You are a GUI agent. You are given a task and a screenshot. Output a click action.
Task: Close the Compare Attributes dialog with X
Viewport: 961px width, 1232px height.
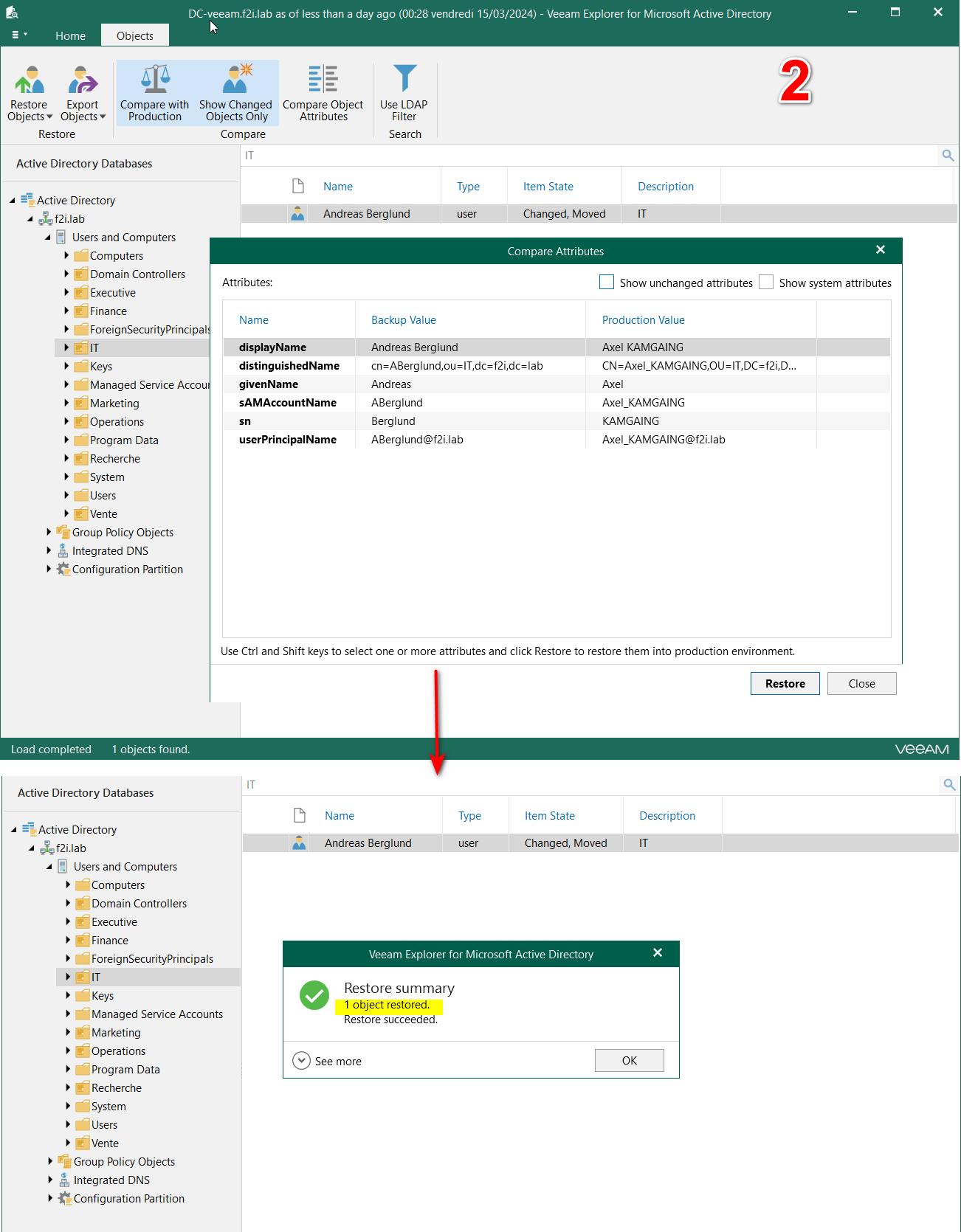pyautogui.click(x=881, y=250)
